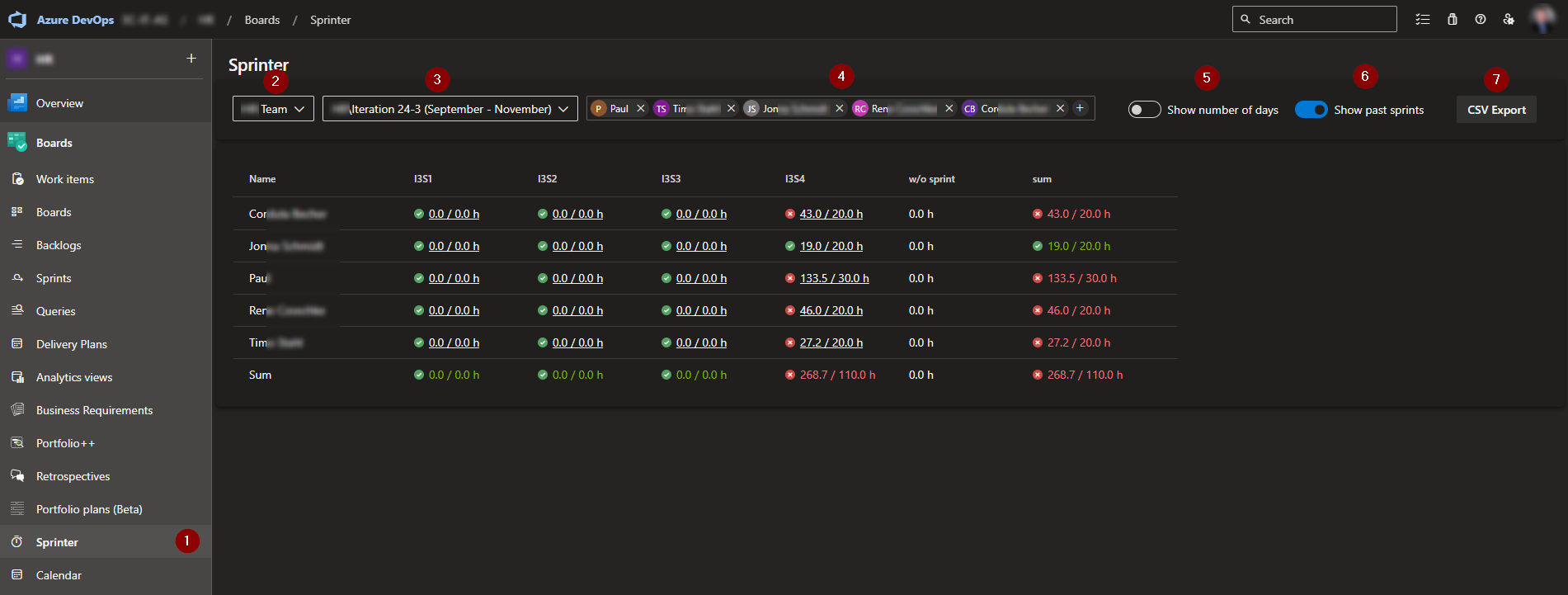Open the 133.5 / 30.0 h link
Image resolution: width=1568 pixels, height=595 pixels.
(835, 278)
